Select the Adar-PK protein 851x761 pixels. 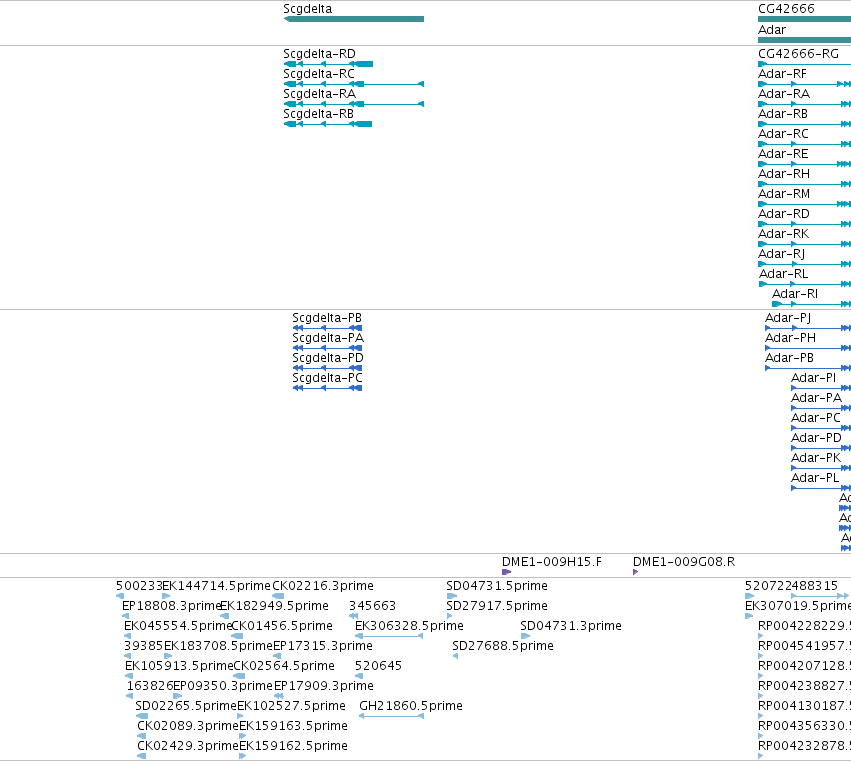pos(816,459)
